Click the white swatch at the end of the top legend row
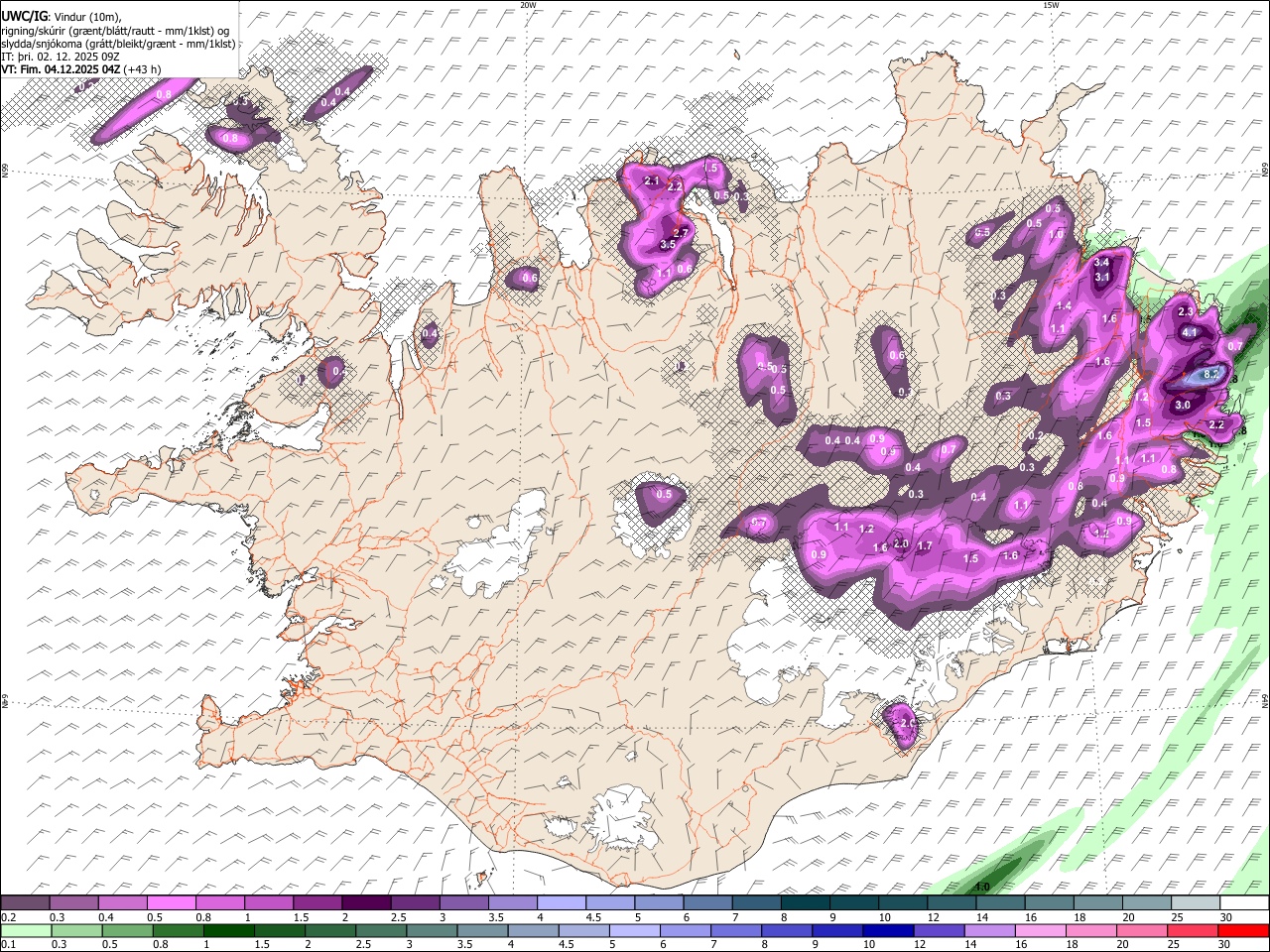This screenshot has width=1270, height=952. pyautogui.click(x=1244, y=903)
